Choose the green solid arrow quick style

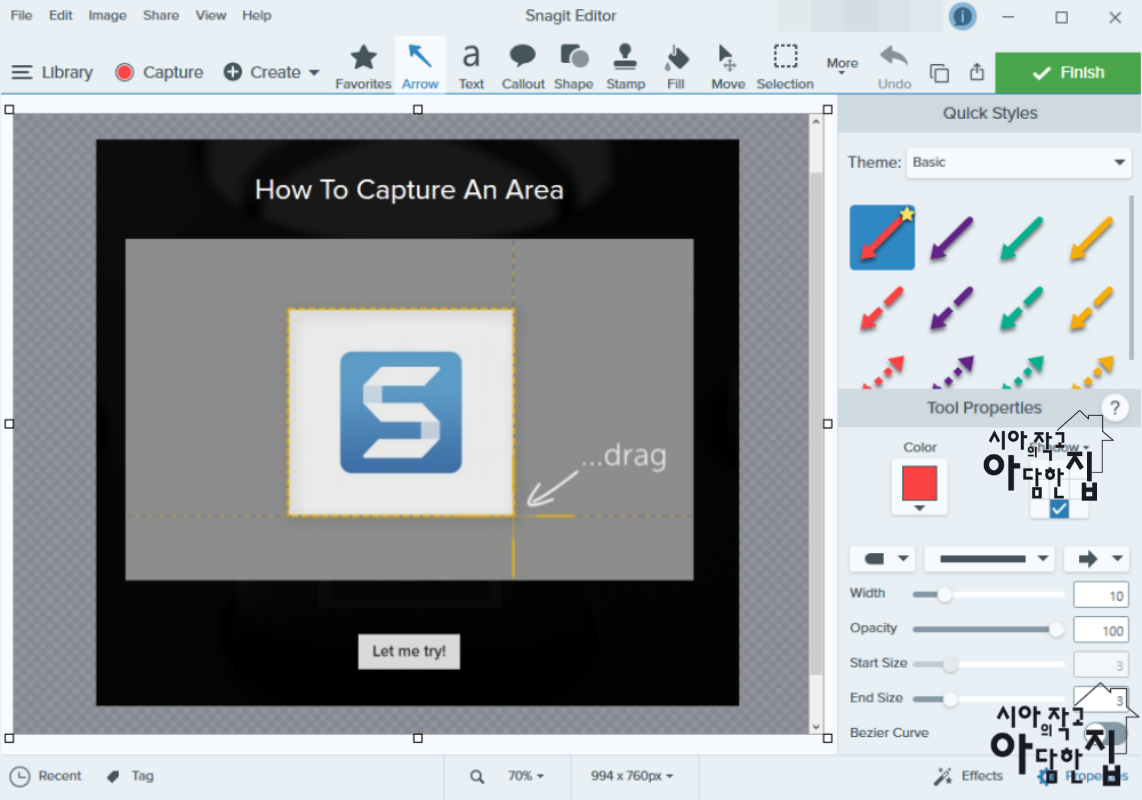1021,238
